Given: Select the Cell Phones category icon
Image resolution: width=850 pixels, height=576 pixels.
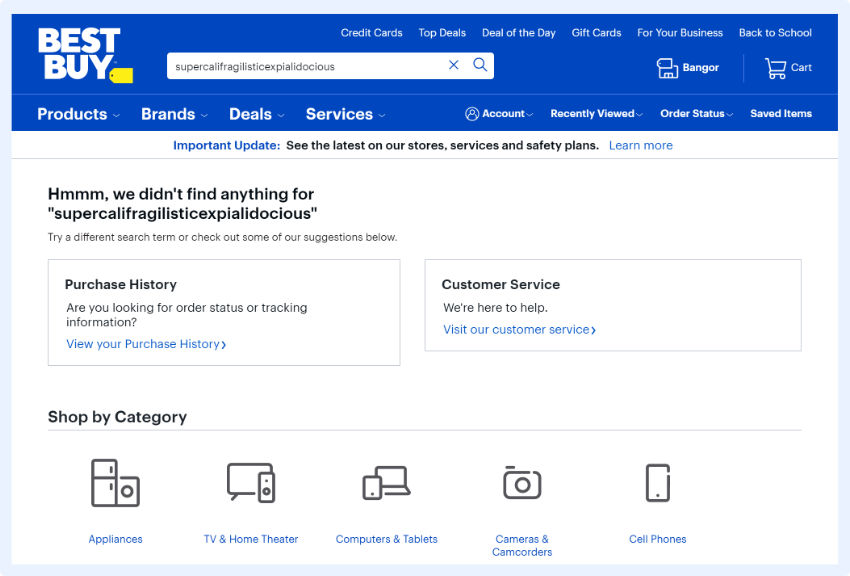Looking at the screenshot, I should pos(657,483).
